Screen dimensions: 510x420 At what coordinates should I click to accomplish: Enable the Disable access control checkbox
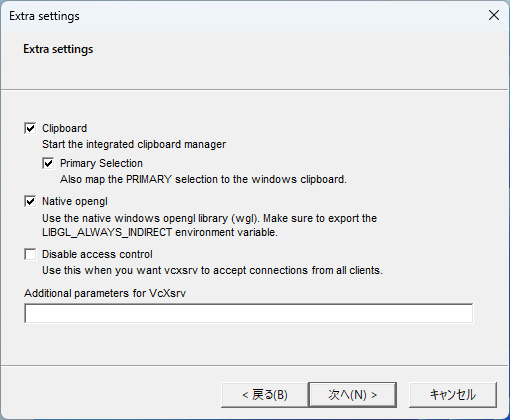30,254
